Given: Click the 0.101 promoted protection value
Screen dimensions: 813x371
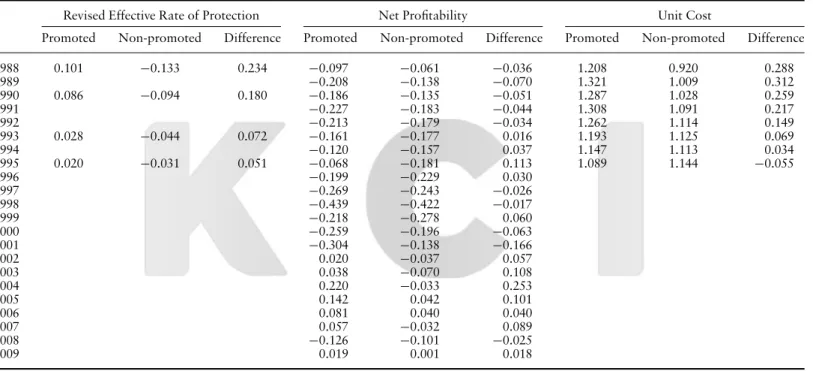Looking at the screenshot, I should (68, 68).
